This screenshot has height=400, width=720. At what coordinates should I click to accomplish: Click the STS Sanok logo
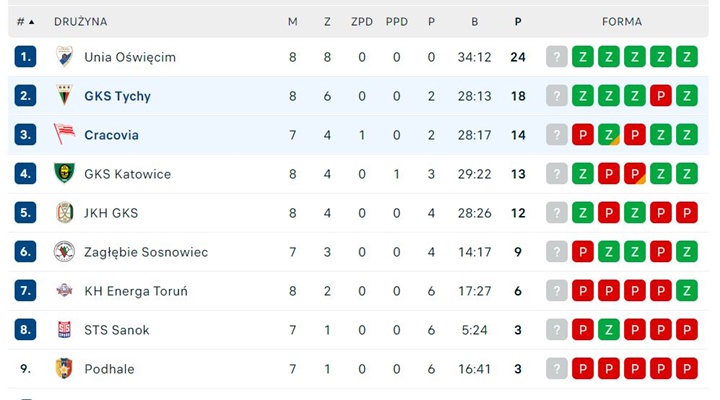point(64,330)
